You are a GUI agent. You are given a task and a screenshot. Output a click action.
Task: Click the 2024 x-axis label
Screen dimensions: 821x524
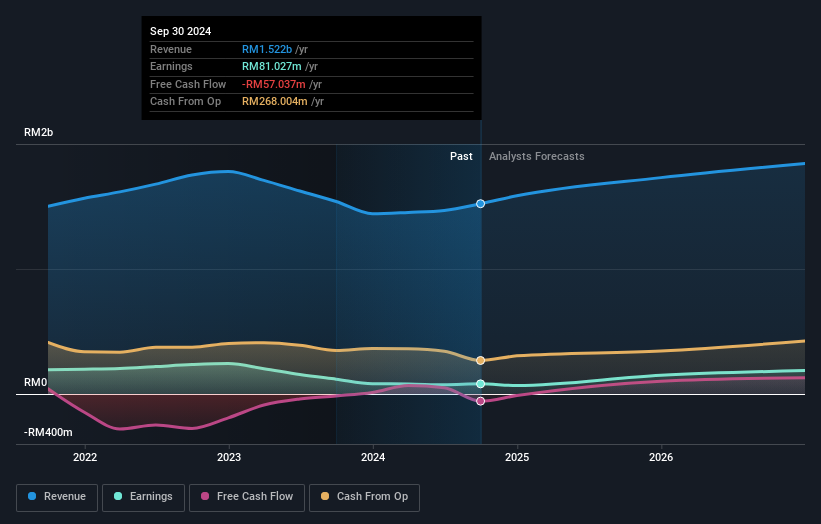tap(373, 458)
